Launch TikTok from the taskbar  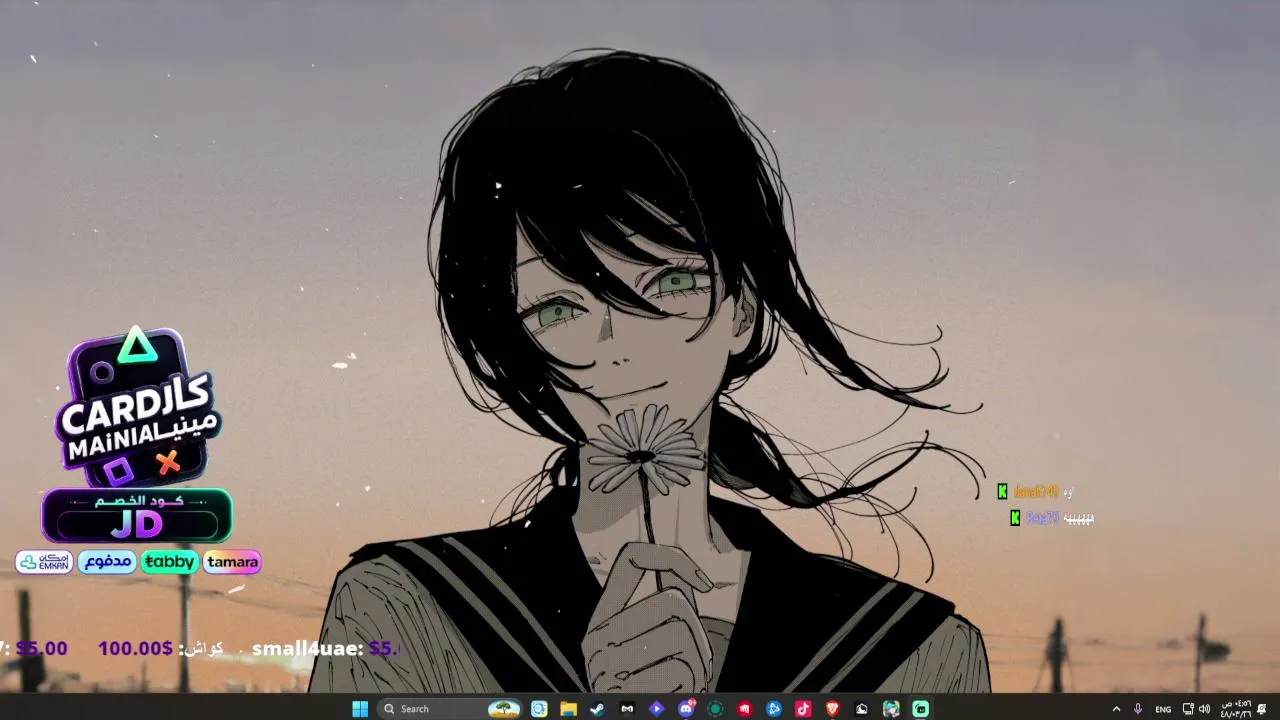(x=803, y=709)
